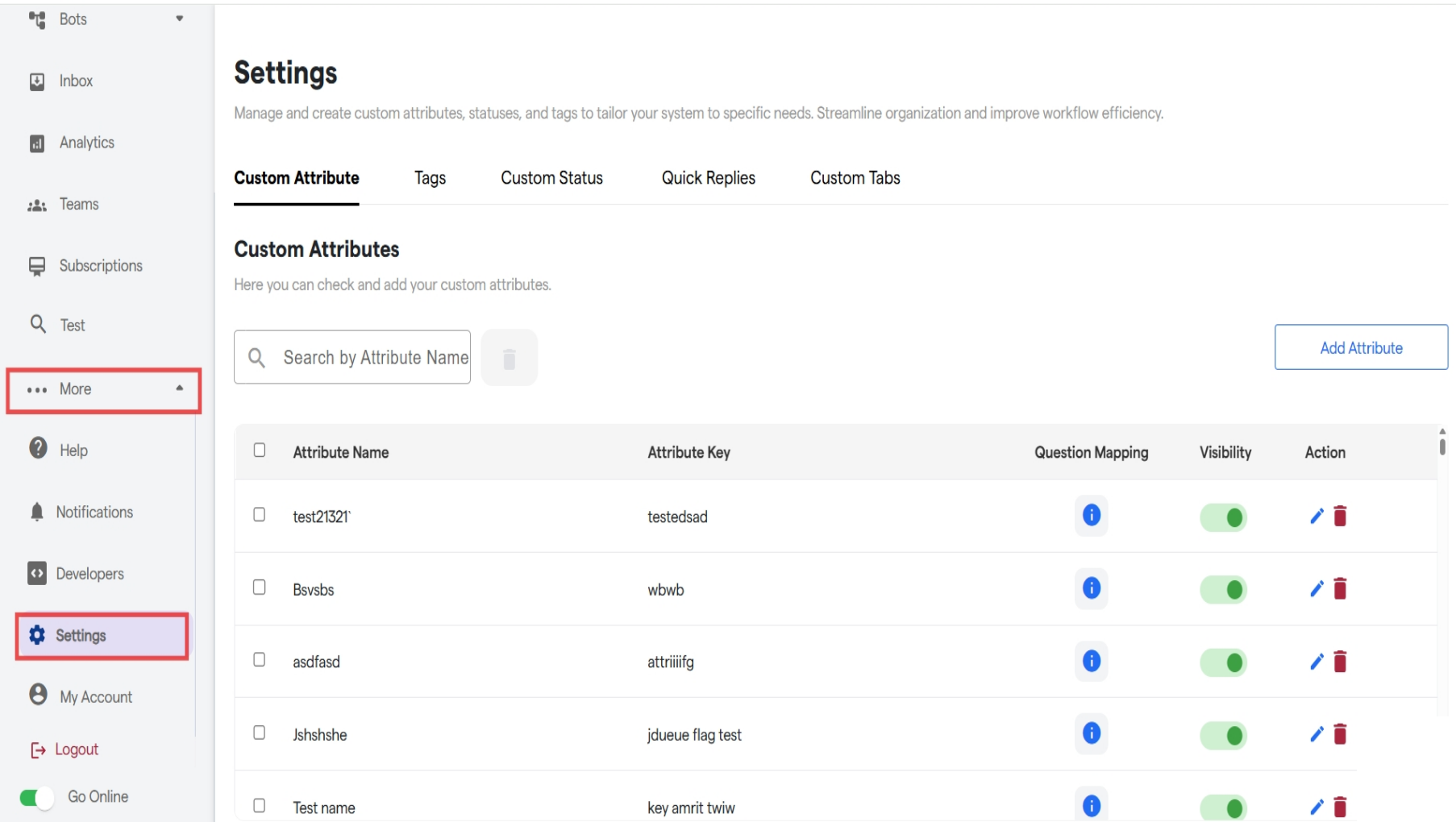Open the Settings gear icon
The image size is (1456, 822).
point(37,635)
